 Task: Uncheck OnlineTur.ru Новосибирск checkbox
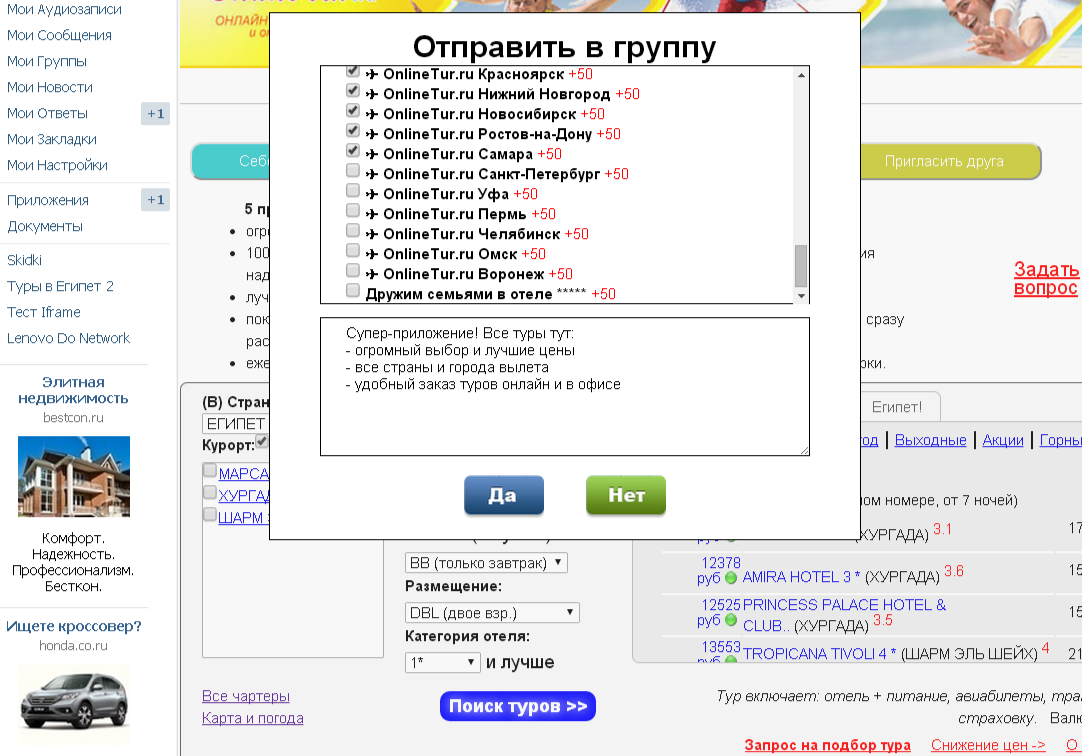pos(353,110)
